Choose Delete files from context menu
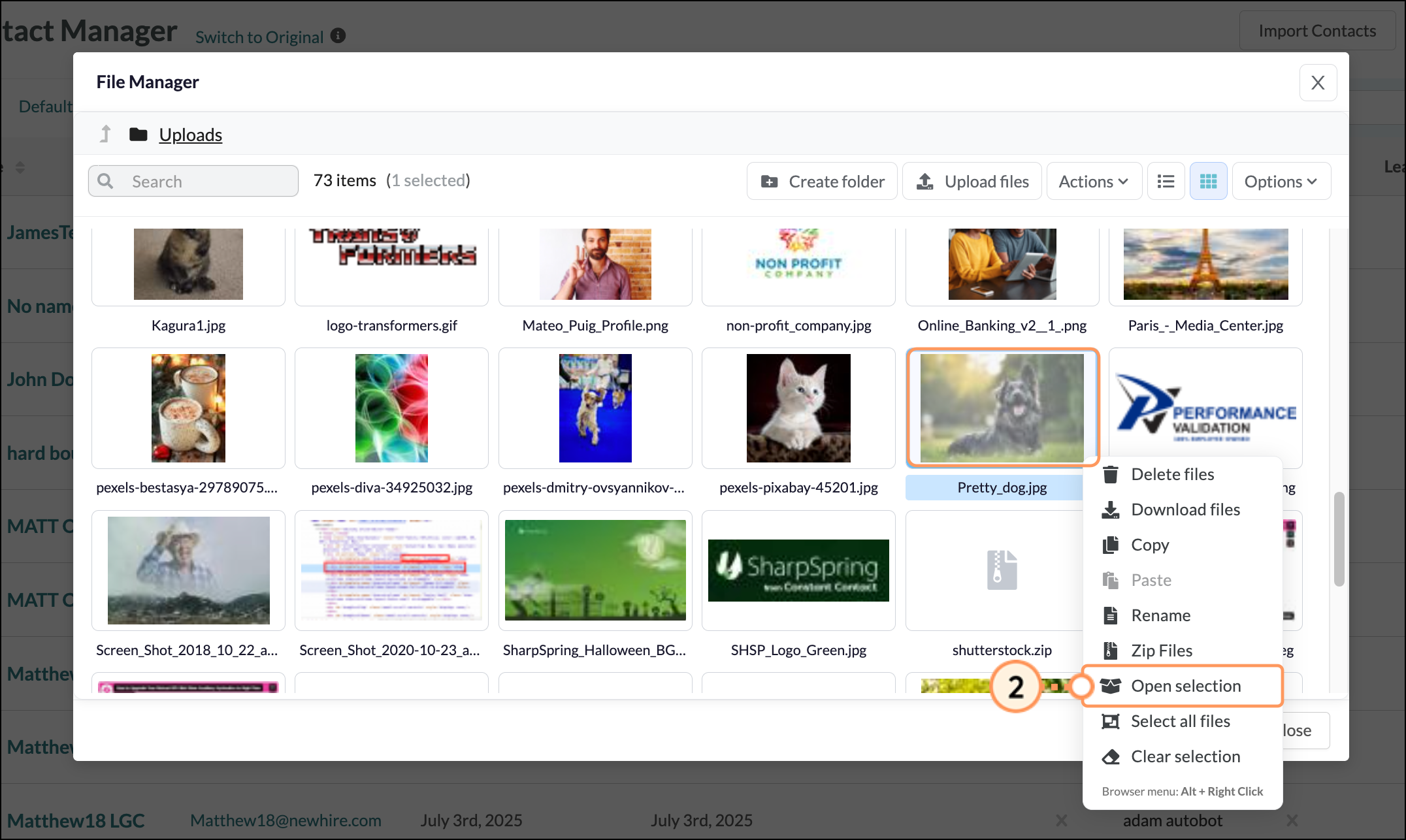This screenshot has height=840, width=1406. [1183, 474]
